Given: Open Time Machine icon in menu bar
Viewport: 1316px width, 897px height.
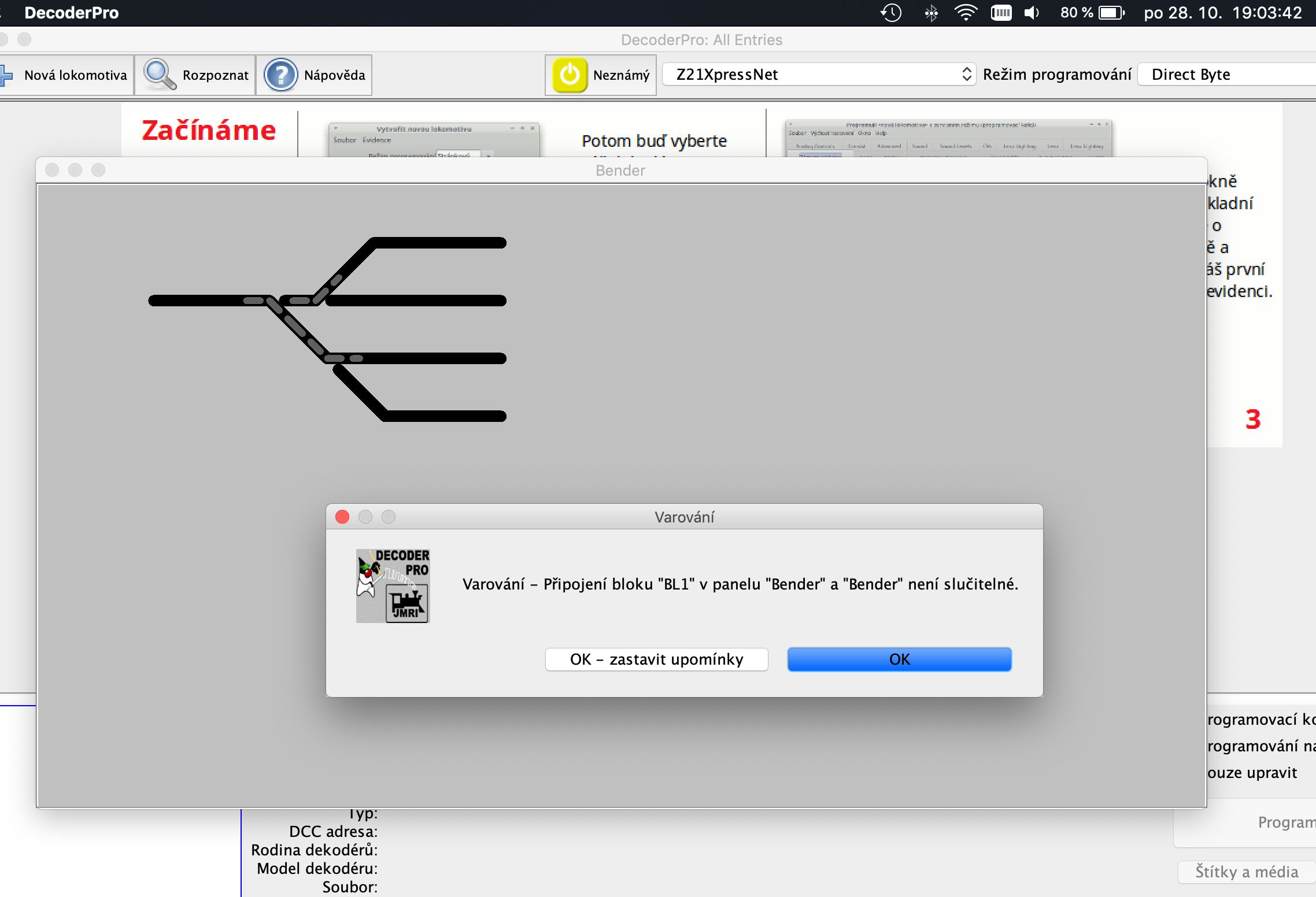Looking at the screenshot, I should (x=891, y=13).
